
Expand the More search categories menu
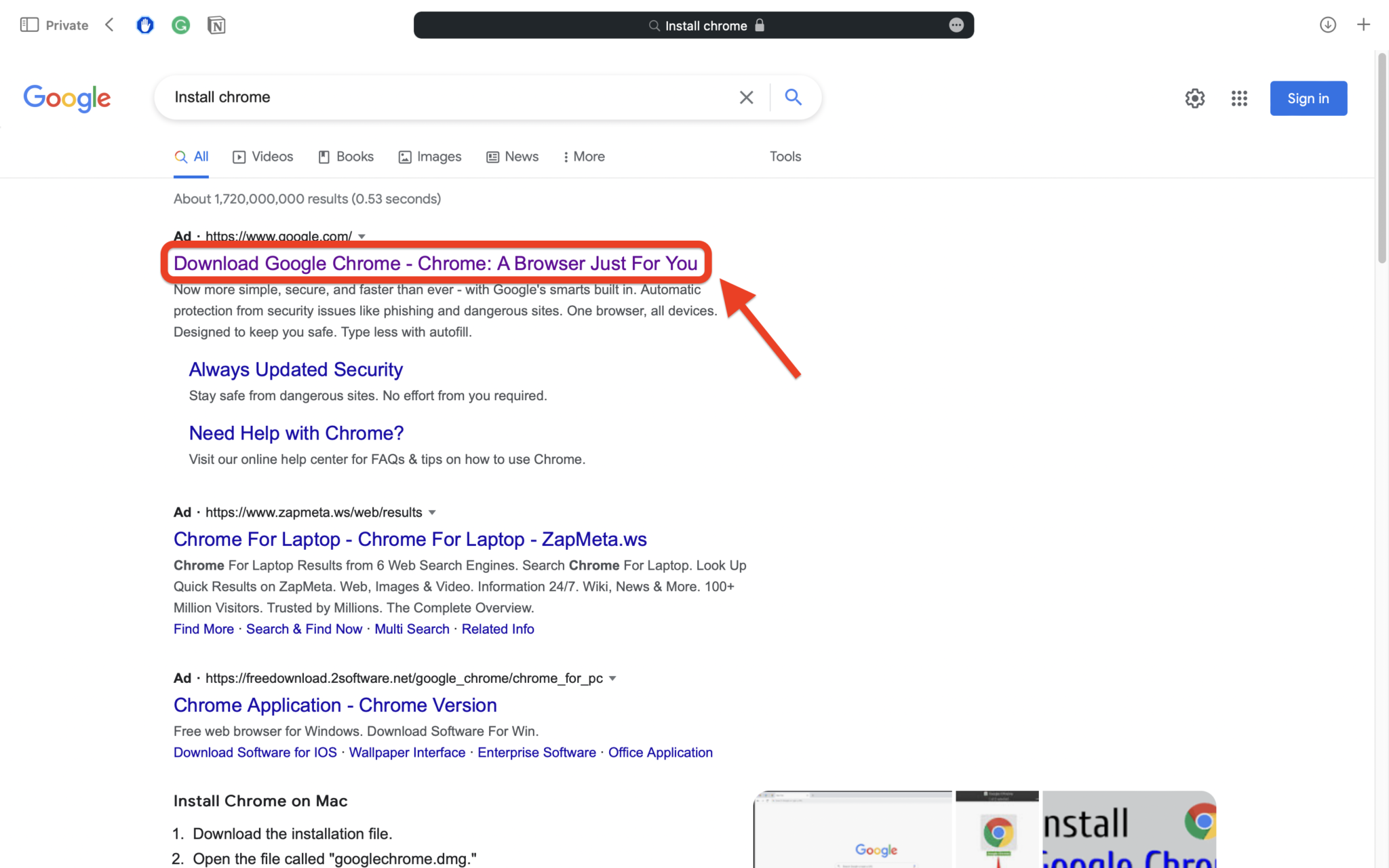[584, 157]
